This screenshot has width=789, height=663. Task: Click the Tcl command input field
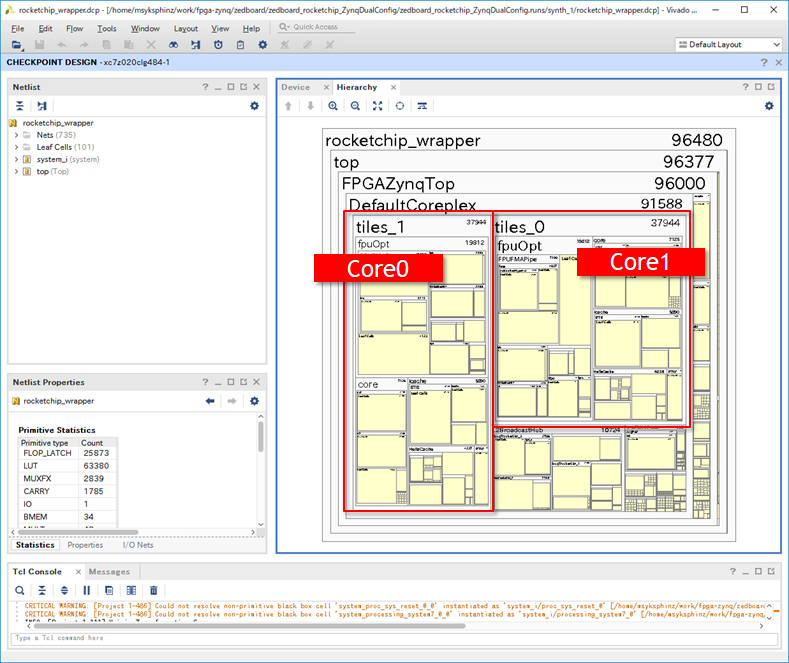tap(394, 638)
